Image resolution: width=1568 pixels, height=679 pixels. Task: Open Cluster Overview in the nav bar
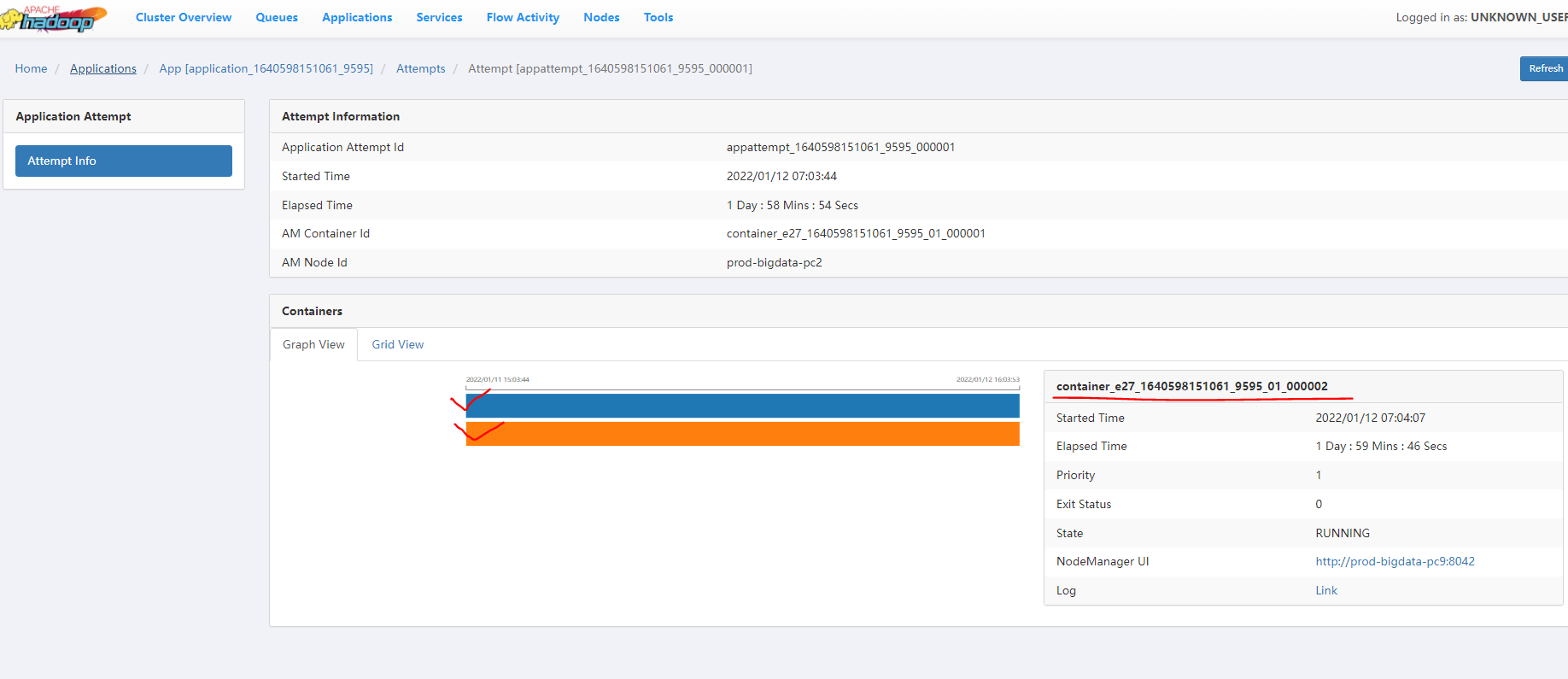[x=184, y=17]
